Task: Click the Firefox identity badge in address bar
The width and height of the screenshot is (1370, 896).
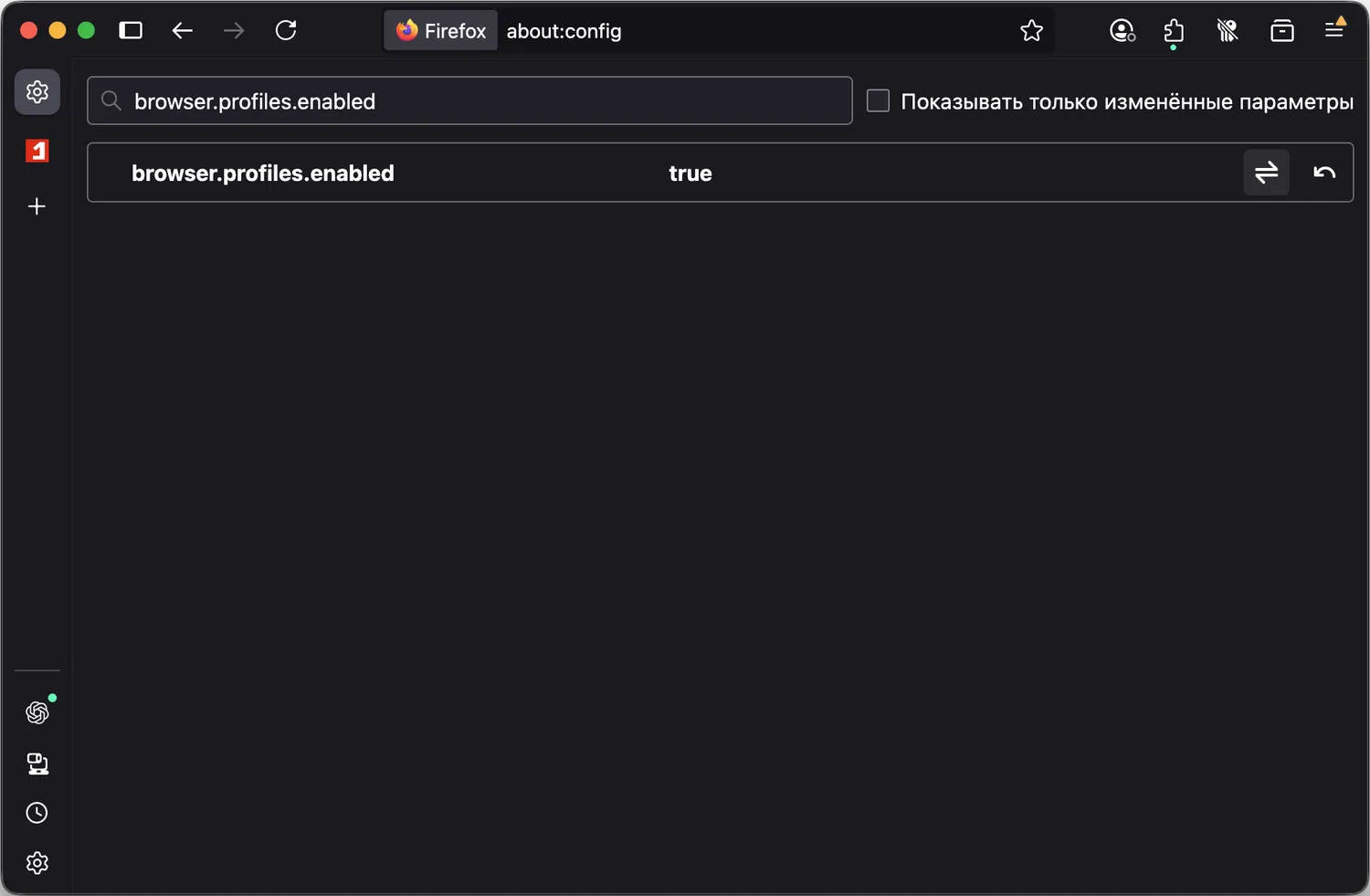Action: [x=441, y=31]
